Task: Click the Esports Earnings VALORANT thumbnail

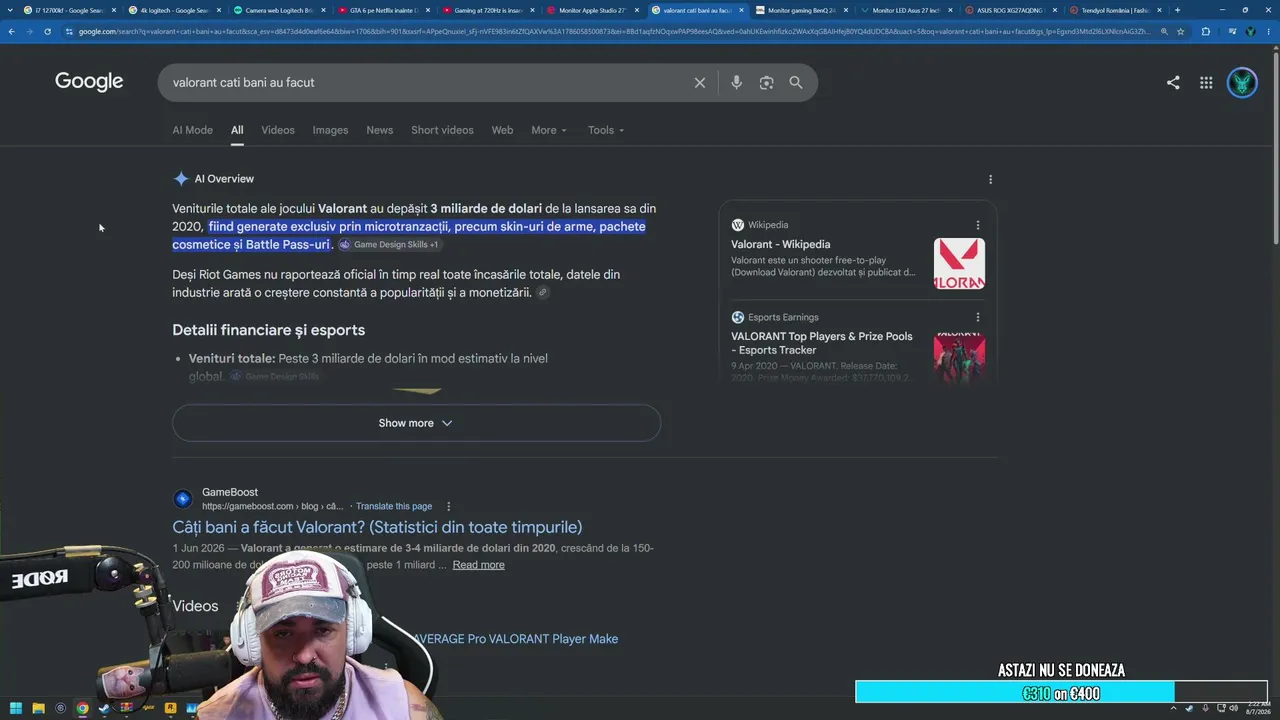Action: [x=959, y=358]
